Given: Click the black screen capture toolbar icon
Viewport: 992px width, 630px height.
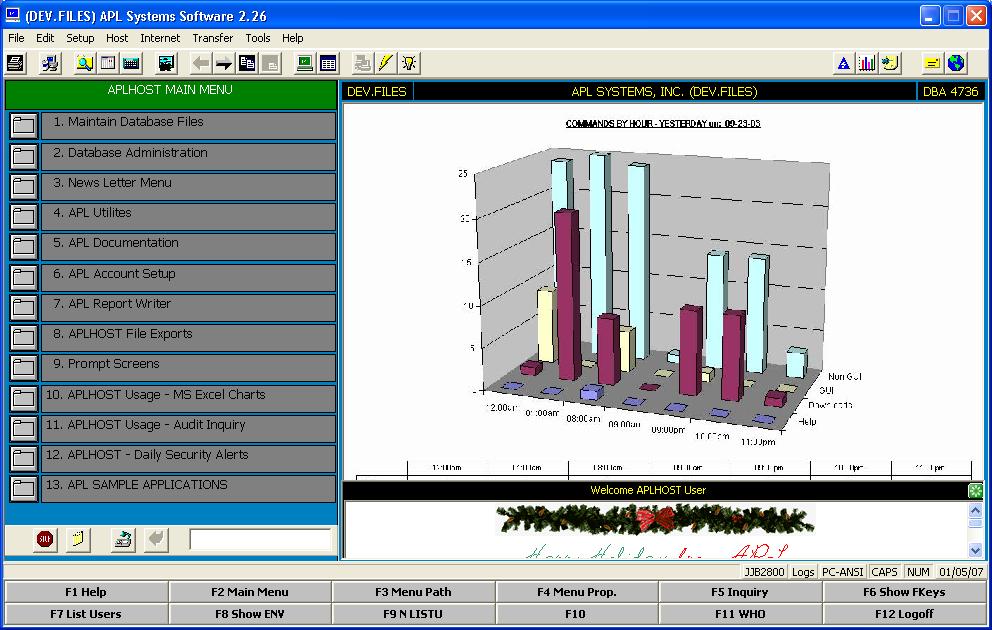Looking at the screenshot, I should pyautogui.click(x=166, y=63).
